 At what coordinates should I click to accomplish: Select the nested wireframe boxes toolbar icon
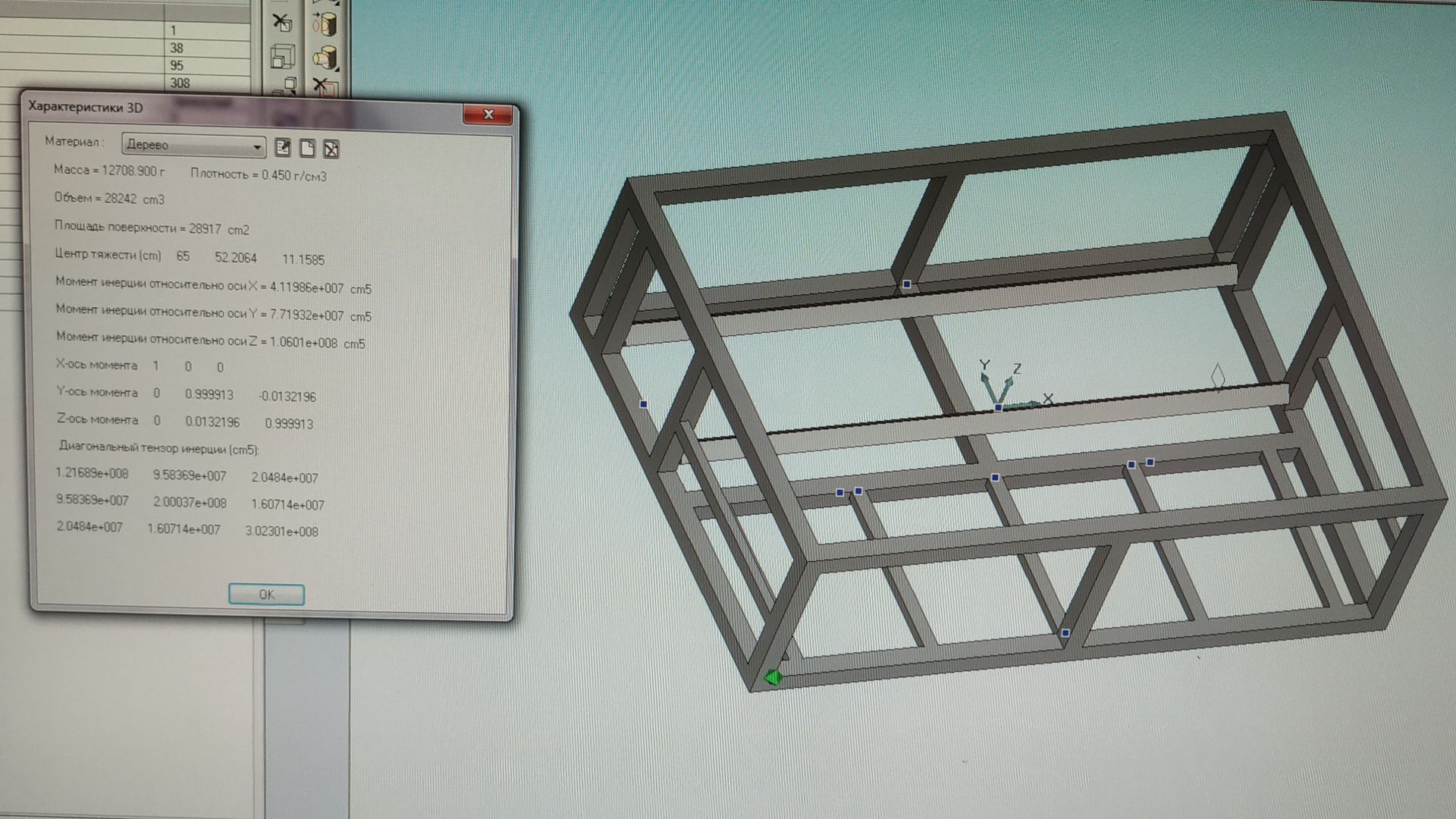[x=282, y=57]
